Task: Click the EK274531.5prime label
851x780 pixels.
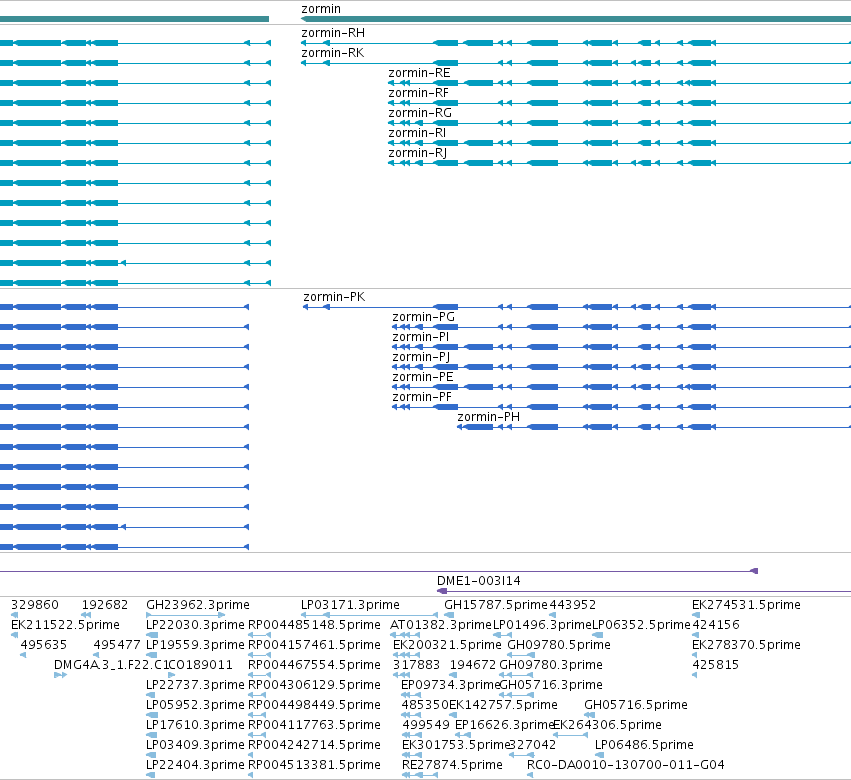Action: click(746, 605)
